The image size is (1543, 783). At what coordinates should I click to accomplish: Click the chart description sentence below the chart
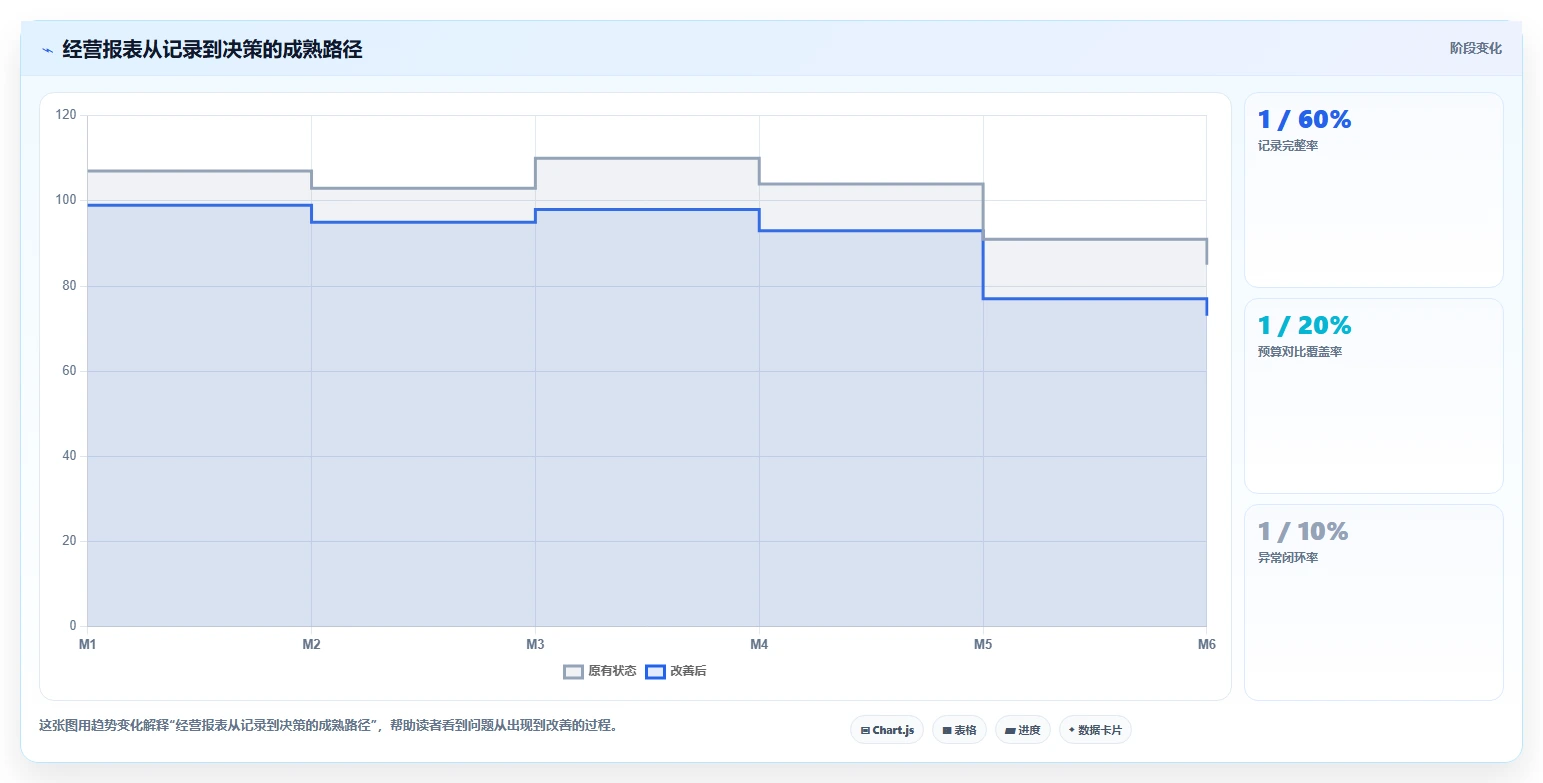(328, 726)
